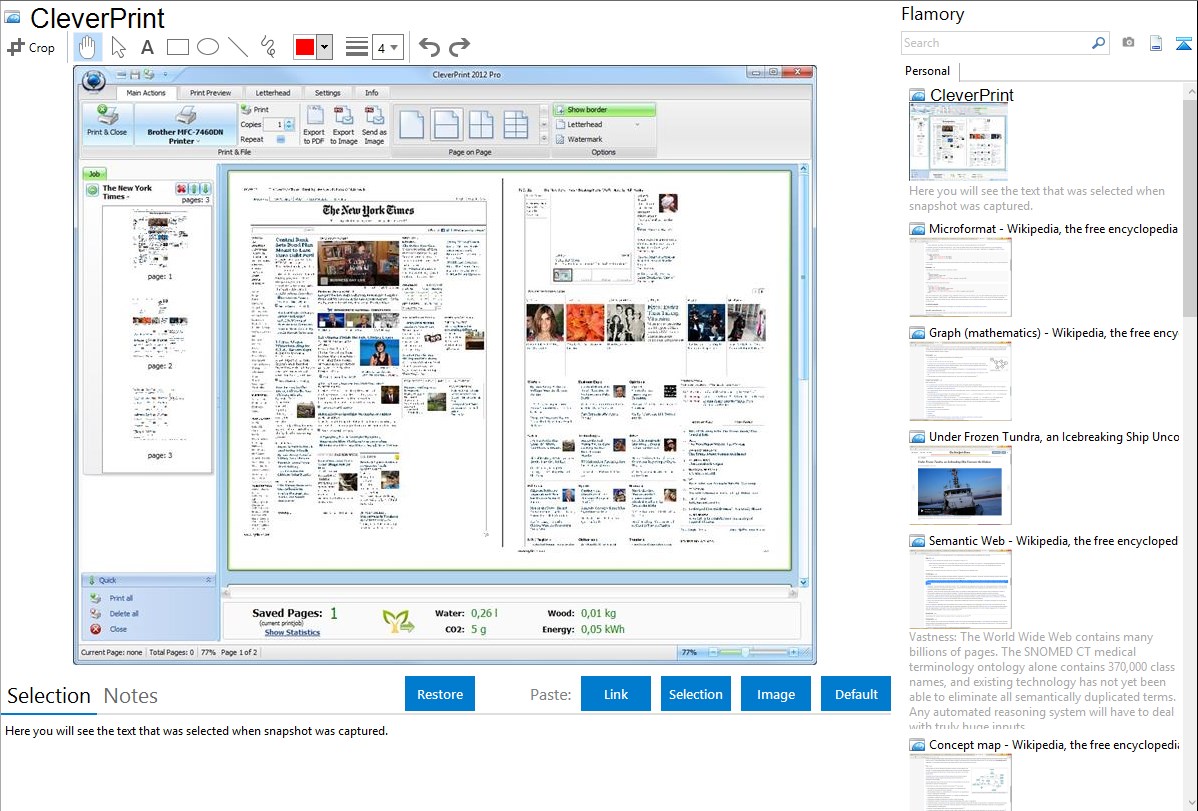This screenshot has width=1198, height=811.
Task: Switch to the Notes tab
Action: [131, 696]
